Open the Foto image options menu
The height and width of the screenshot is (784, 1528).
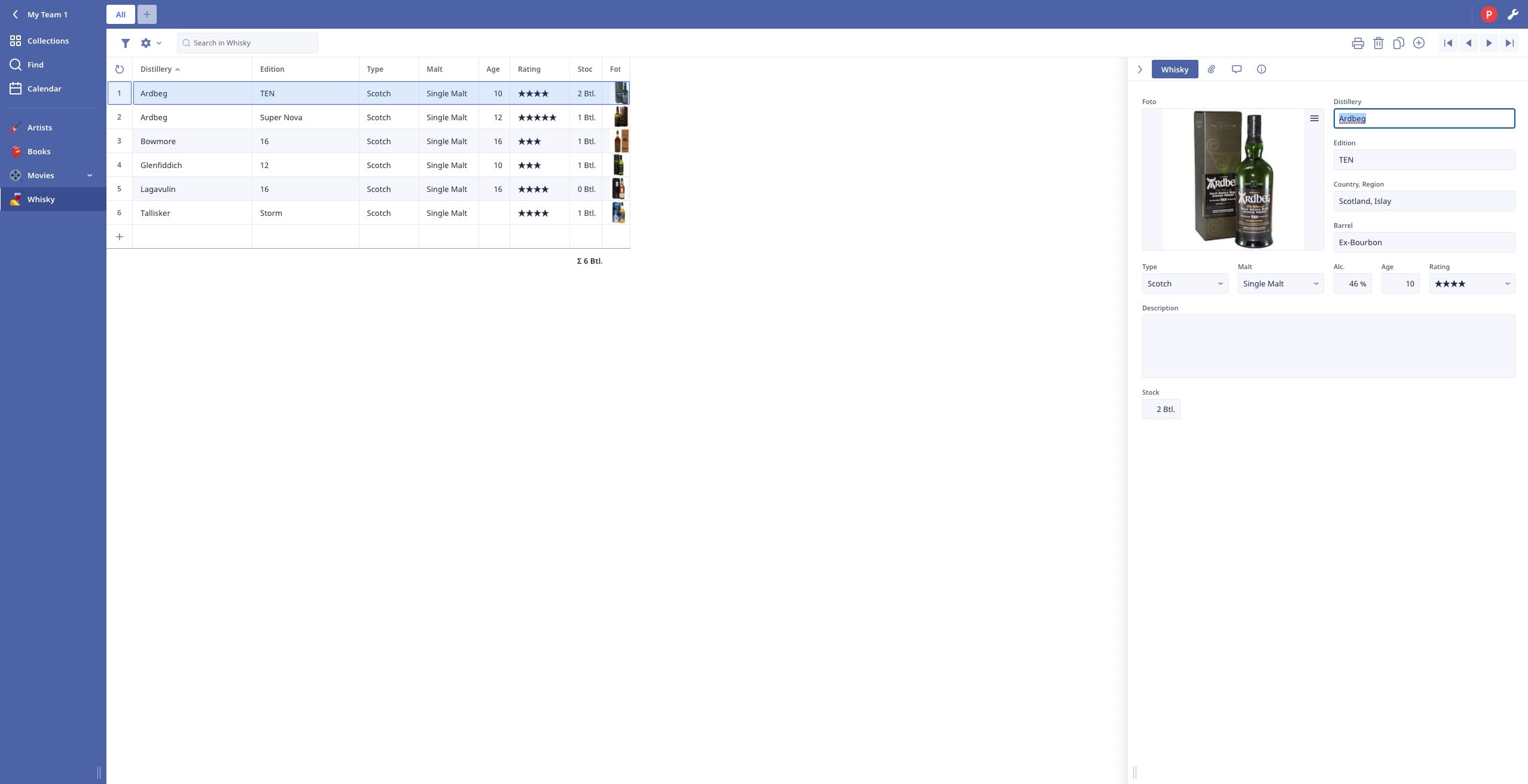(1314, 118)
